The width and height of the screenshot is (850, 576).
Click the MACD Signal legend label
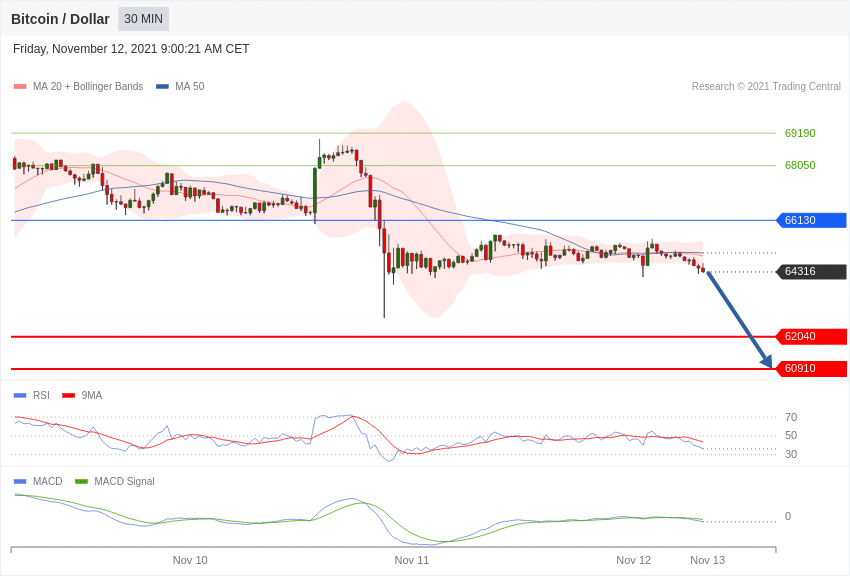(124, 481)
